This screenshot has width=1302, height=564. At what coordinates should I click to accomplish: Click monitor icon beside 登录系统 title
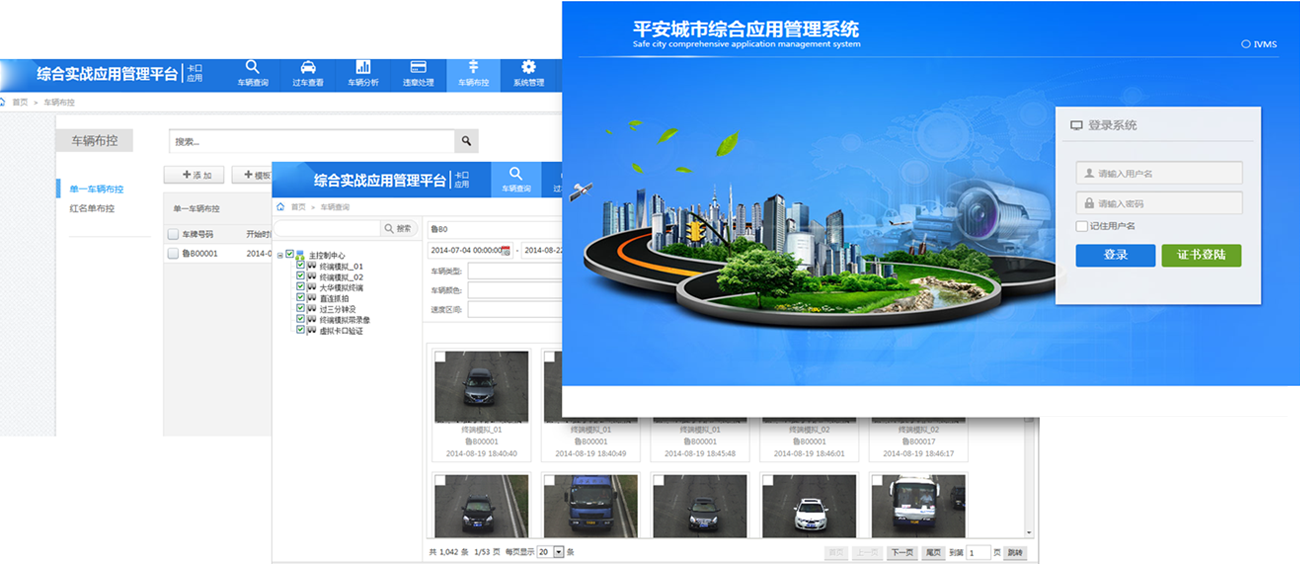point(1076,126)
